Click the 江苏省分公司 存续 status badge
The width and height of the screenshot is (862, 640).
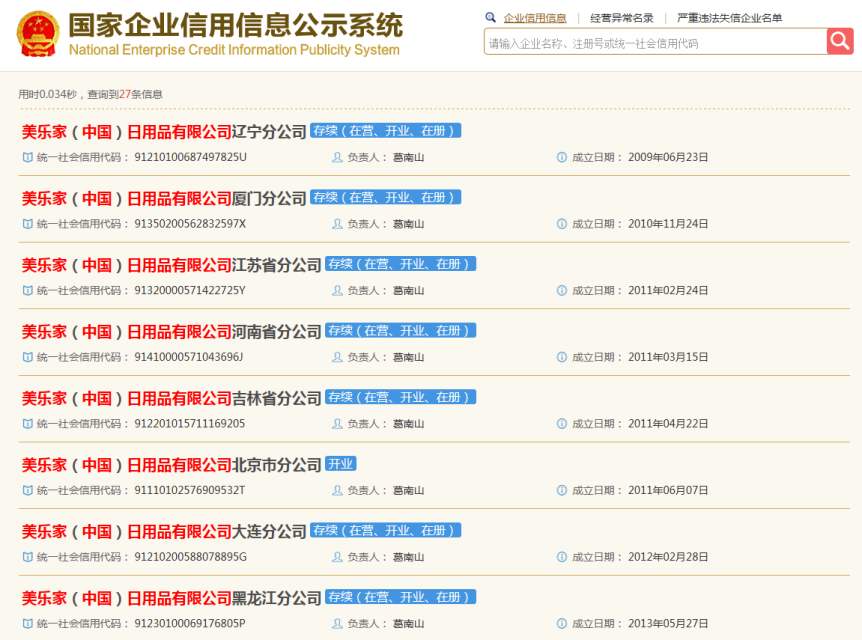pos(400,264)
